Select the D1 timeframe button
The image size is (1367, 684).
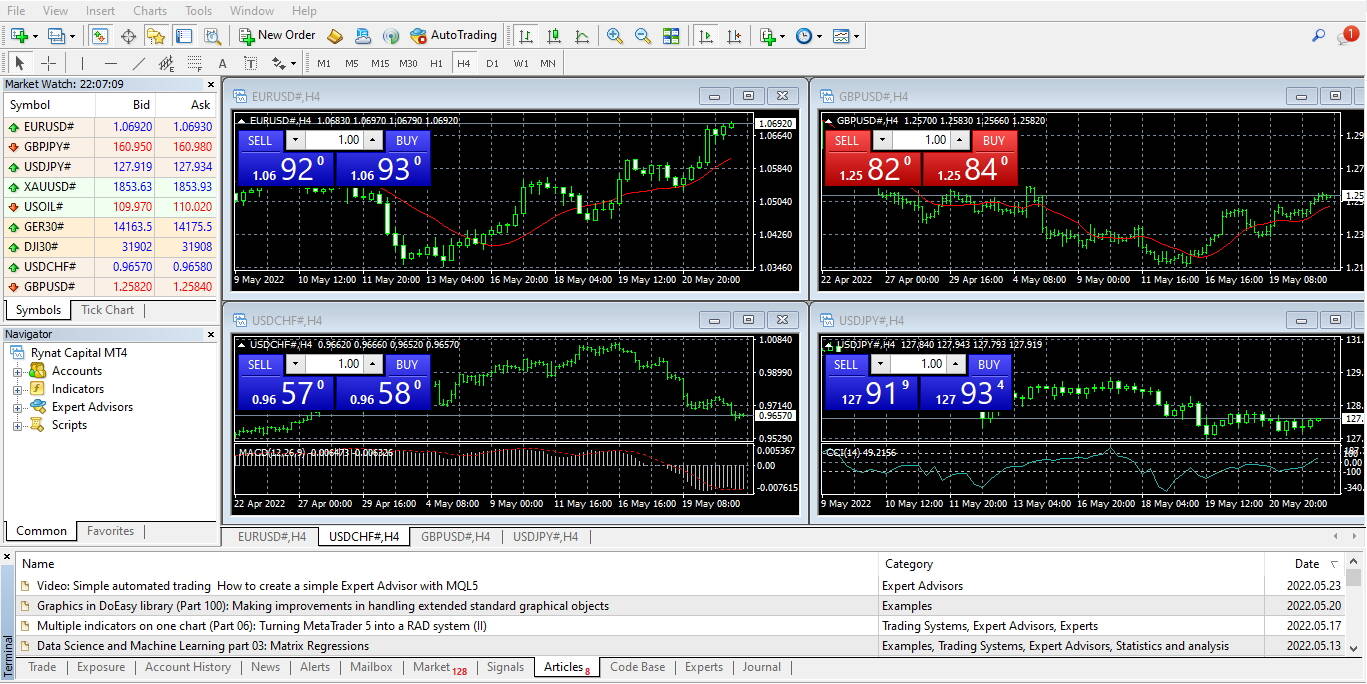pyautogui.click(x=492, y=63)
